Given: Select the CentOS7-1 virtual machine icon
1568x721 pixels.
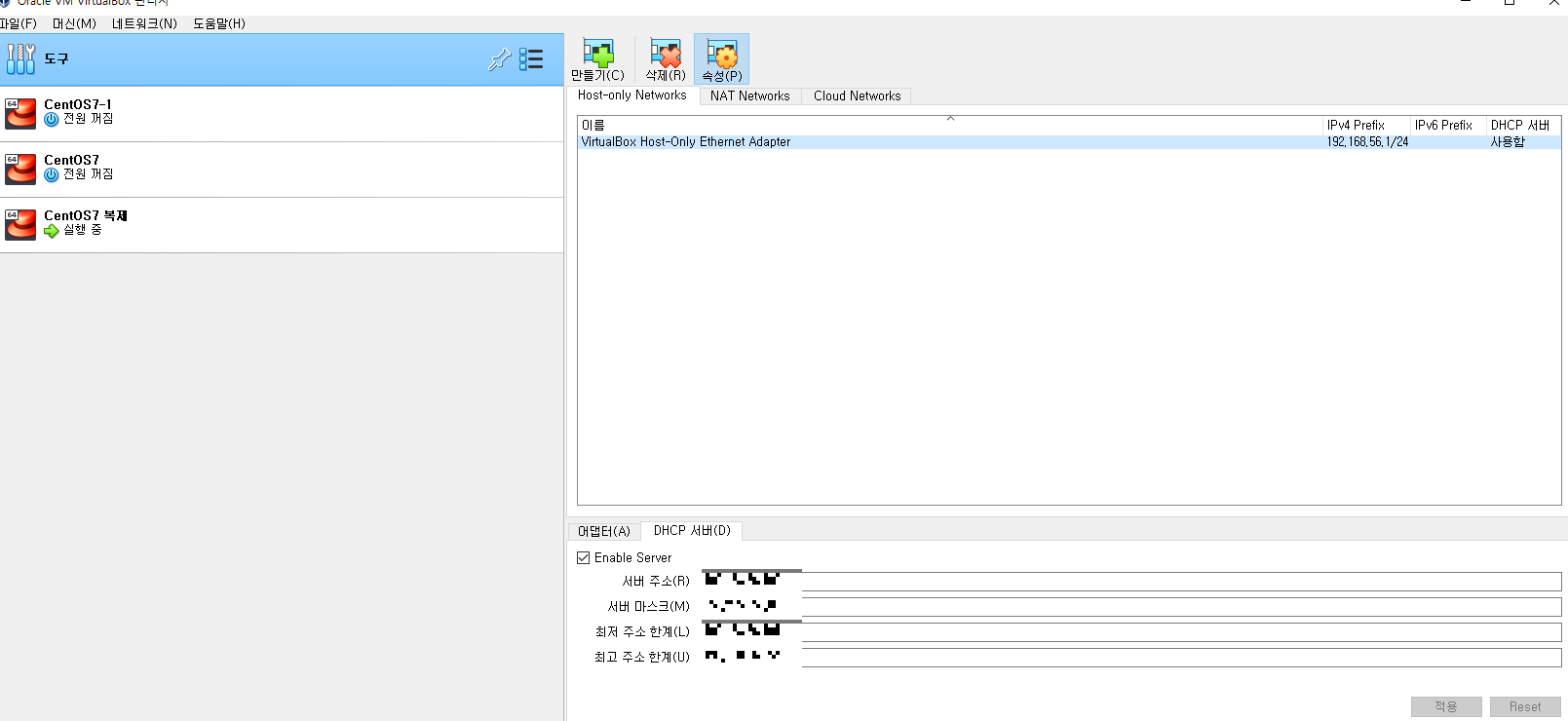Looking at the screenshot, I should (20, 113).
